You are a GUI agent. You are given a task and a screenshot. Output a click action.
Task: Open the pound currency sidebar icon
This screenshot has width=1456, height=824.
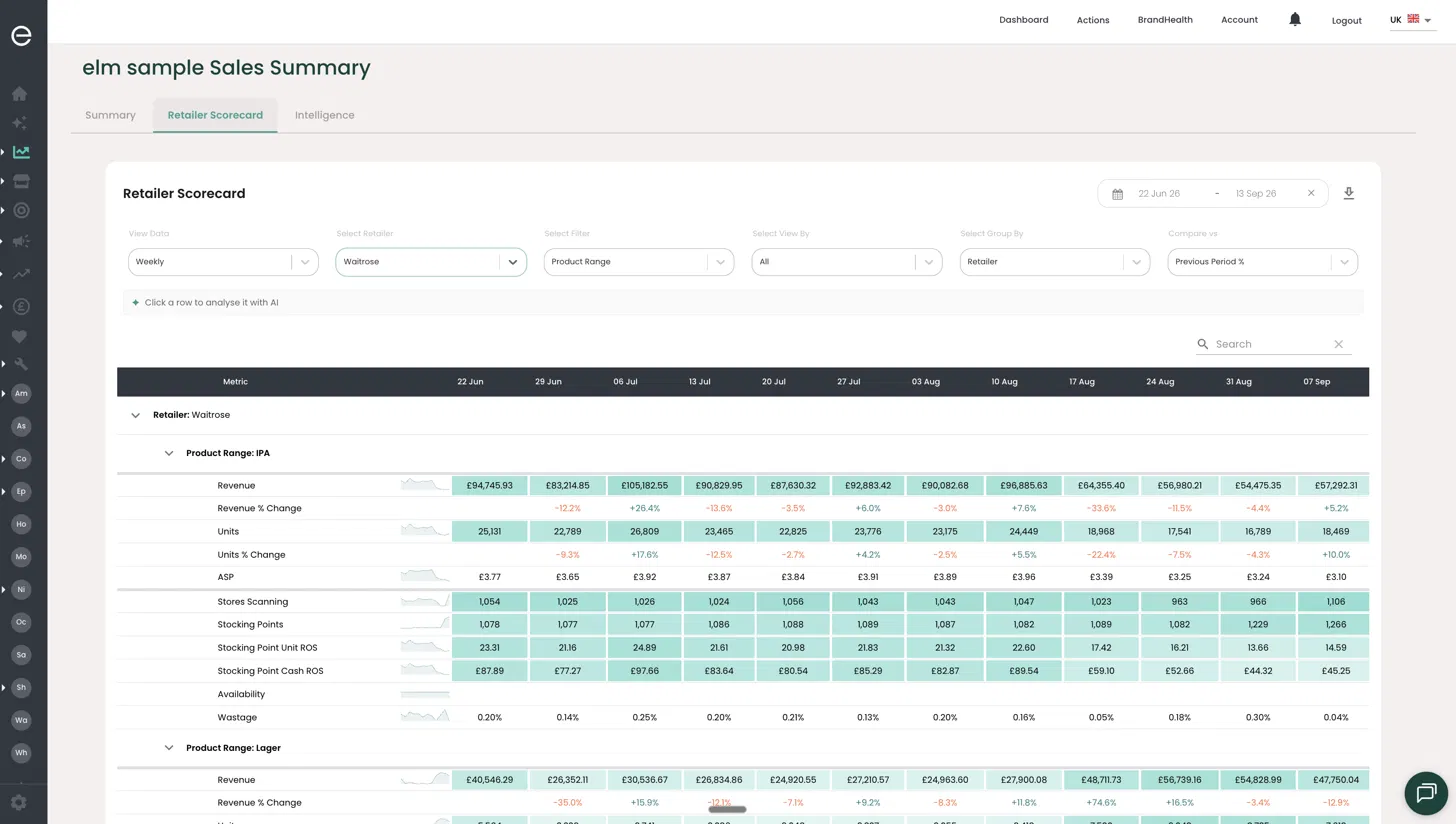21,307
